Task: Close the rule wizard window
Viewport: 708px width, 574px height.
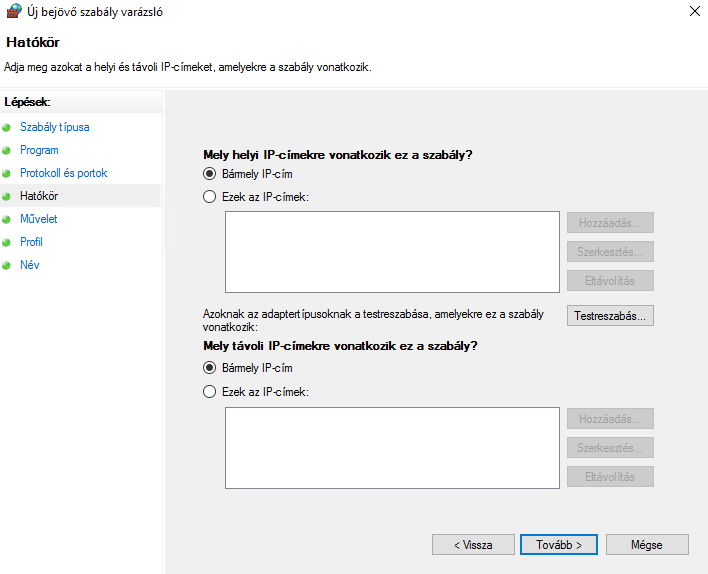Action: click(x=694, y=12)
